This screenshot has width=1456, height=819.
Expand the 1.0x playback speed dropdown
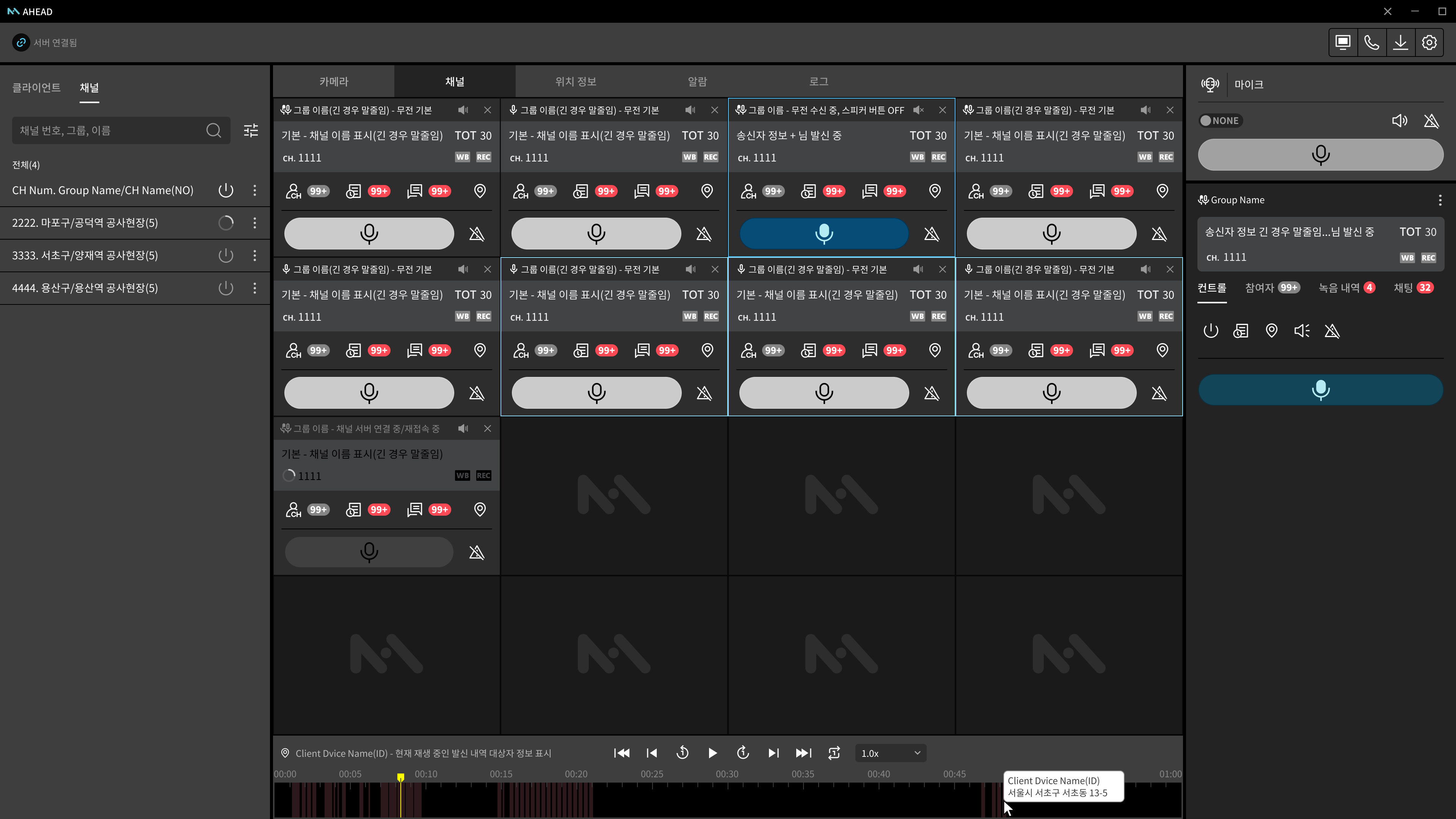pyautogui.click(x=890, y=753)
